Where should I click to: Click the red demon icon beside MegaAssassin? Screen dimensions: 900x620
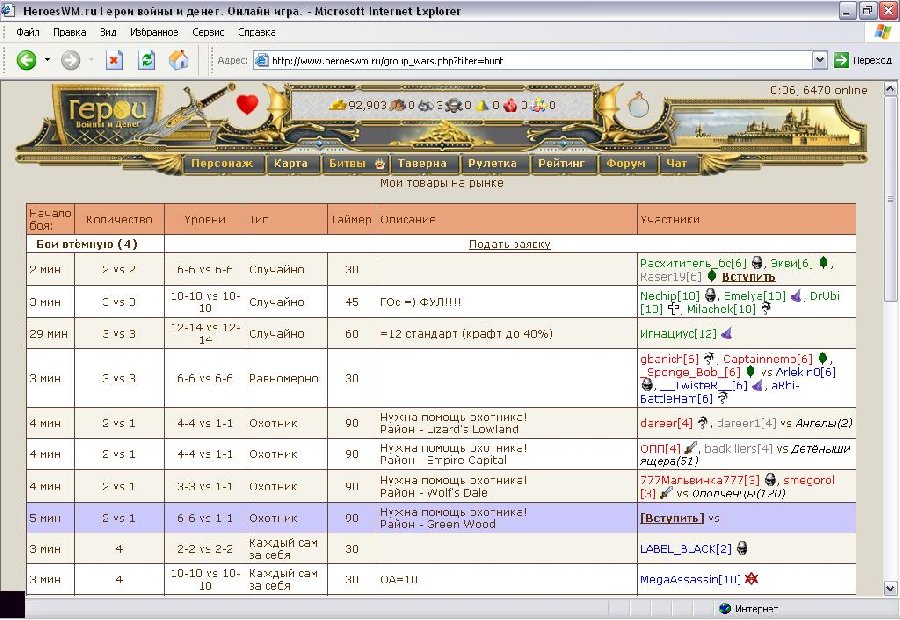pyautogui.click(x=750, y=579)
